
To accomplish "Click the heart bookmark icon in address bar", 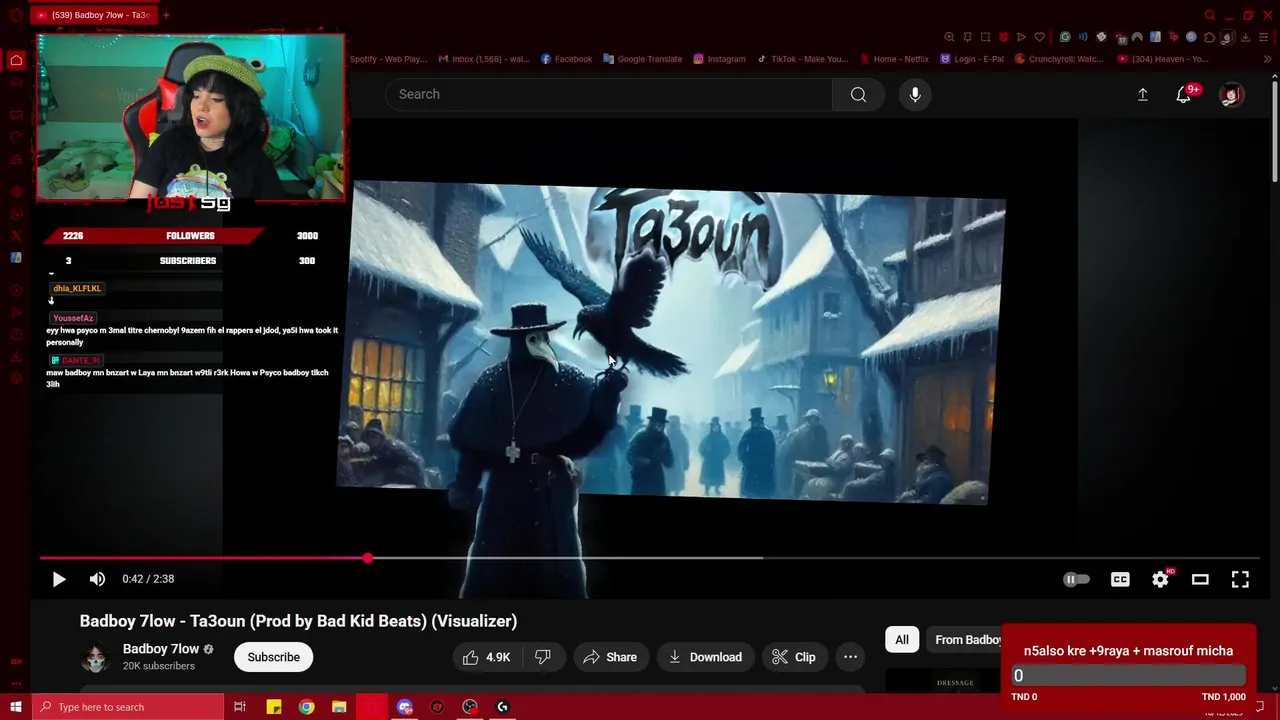I will pos(1039,37).
